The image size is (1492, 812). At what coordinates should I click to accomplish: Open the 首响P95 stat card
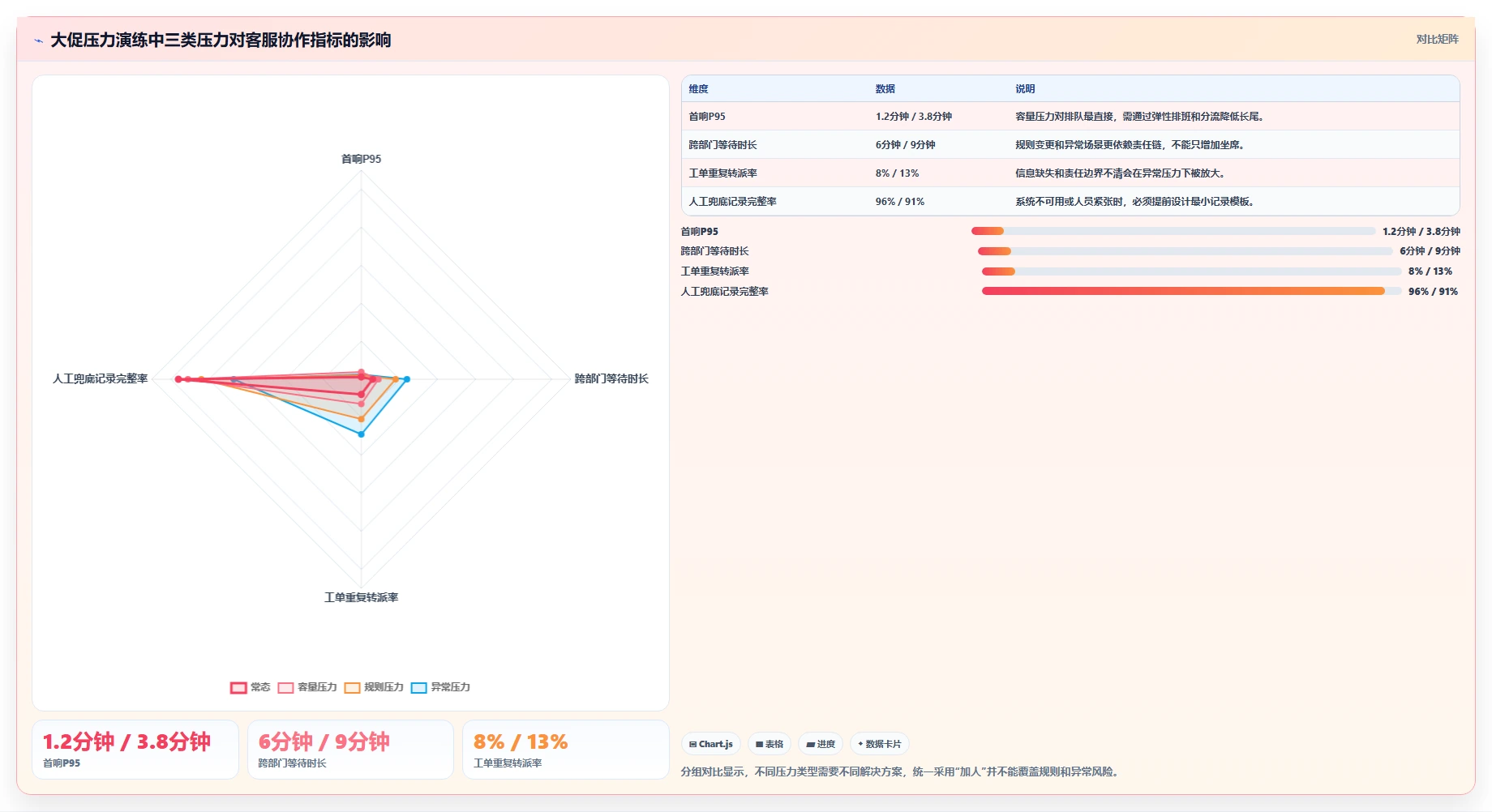[x=135, y=750]
